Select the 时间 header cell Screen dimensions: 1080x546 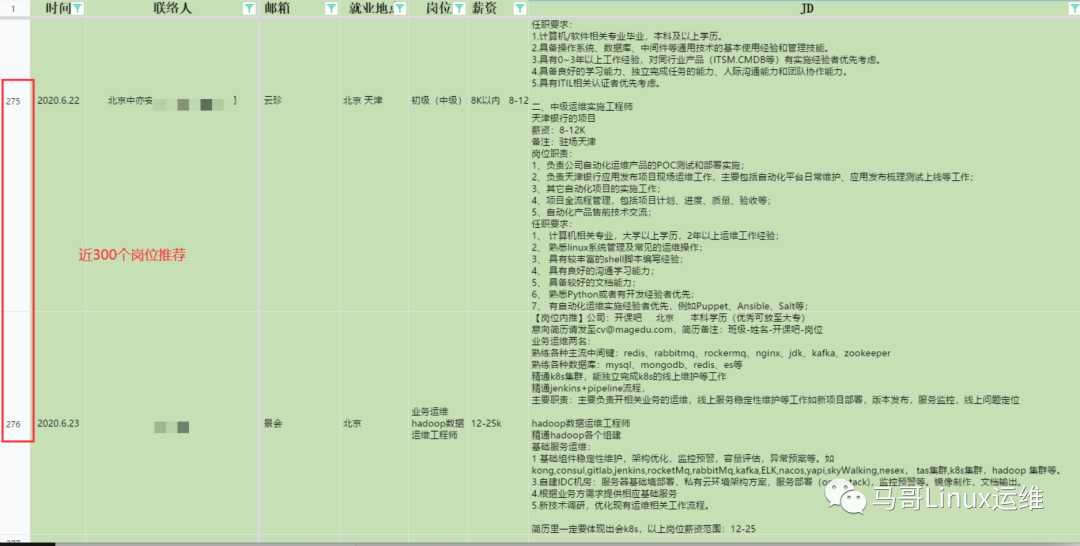58,8
